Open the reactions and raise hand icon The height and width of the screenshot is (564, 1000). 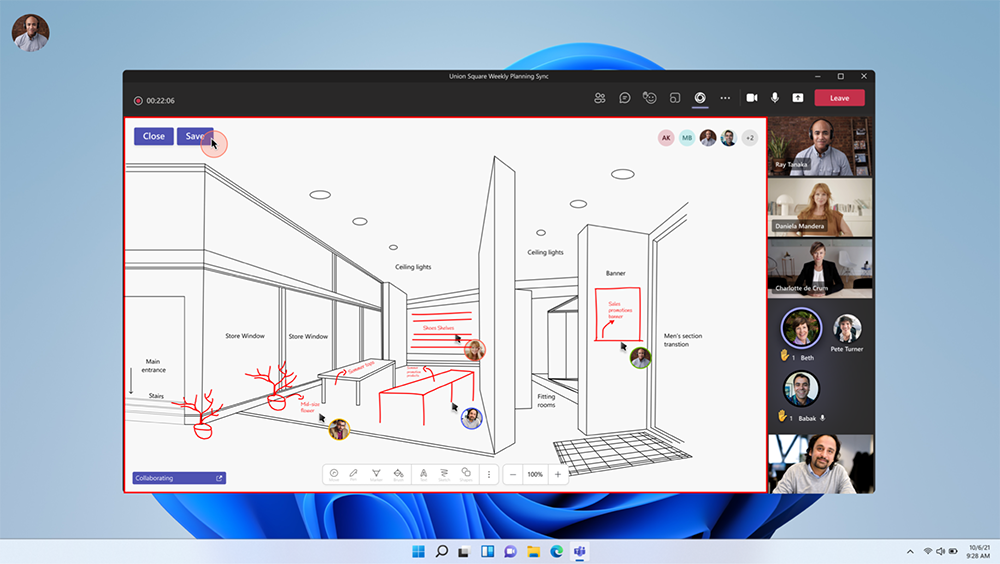pyautogui.click(x=649, y=98)
